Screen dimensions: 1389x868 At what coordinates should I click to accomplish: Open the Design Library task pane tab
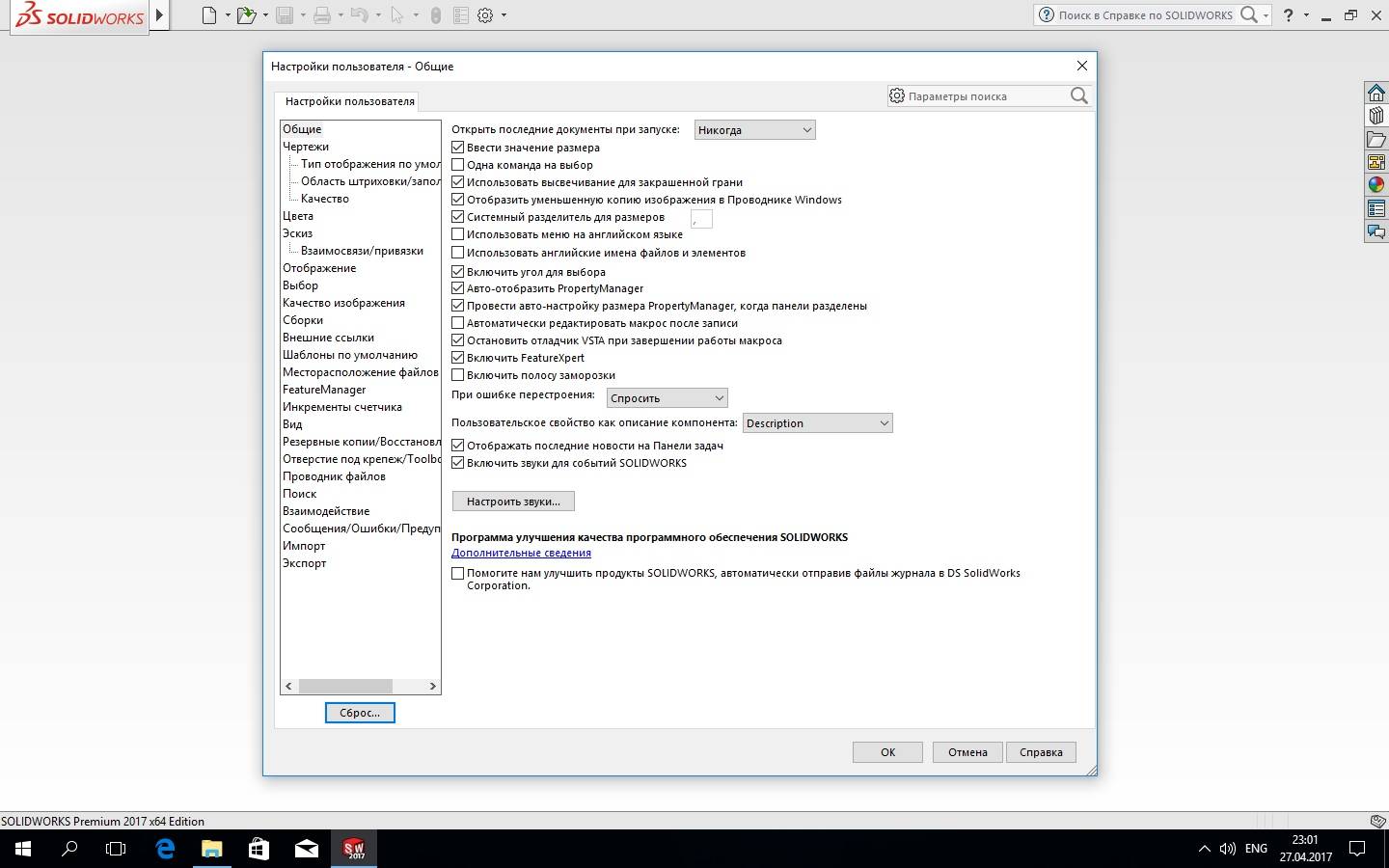[1376, 116]
